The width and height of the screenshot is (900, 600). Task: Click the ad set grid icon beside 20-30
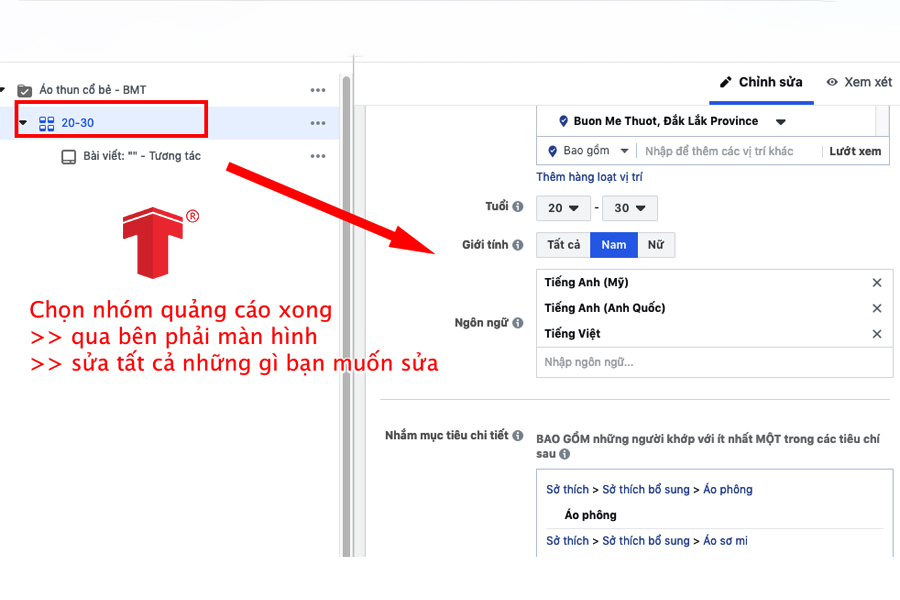(46, 123)
